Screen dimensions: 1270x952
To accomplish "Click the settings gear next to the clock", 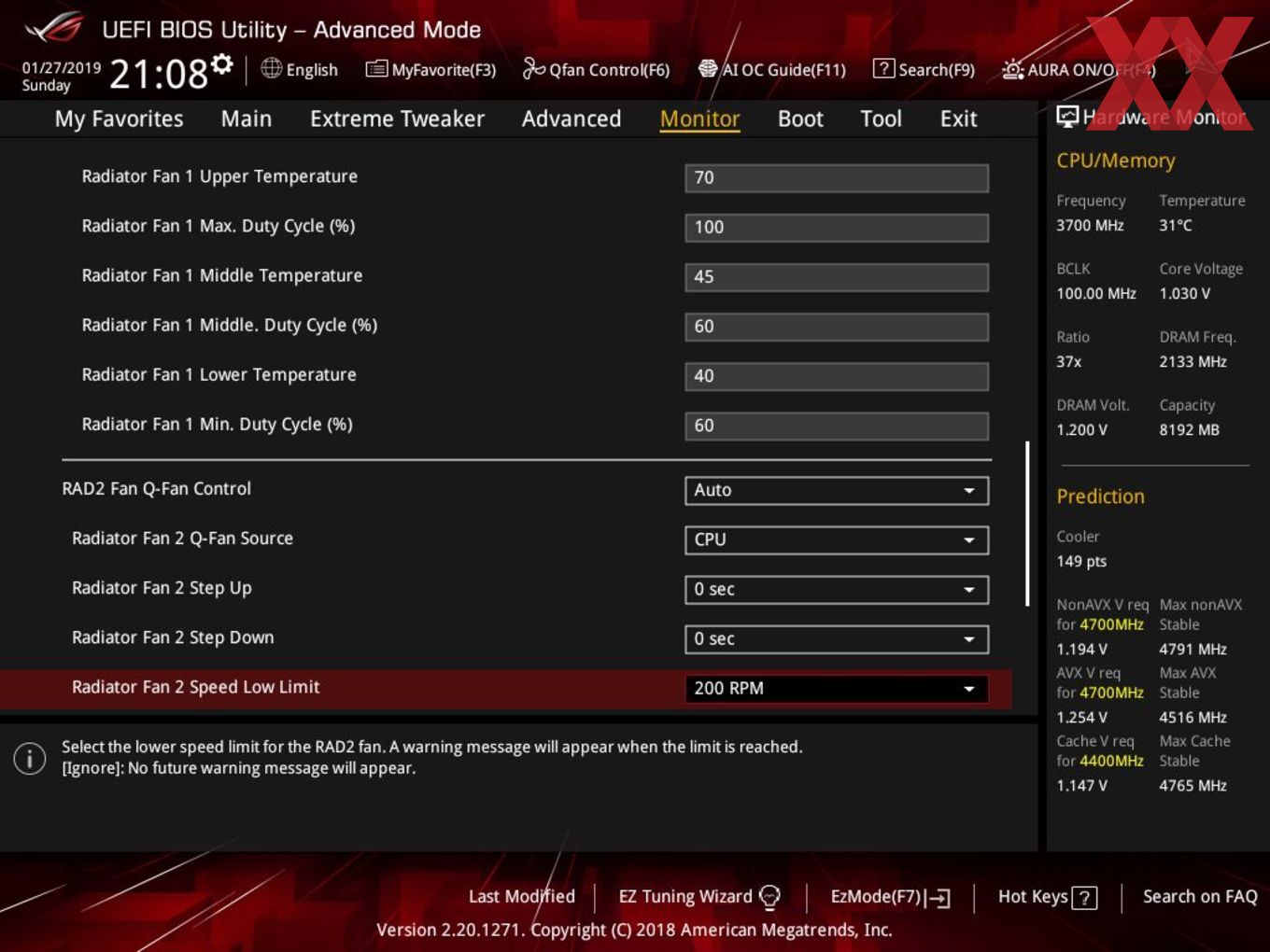I will click(222, 63).
